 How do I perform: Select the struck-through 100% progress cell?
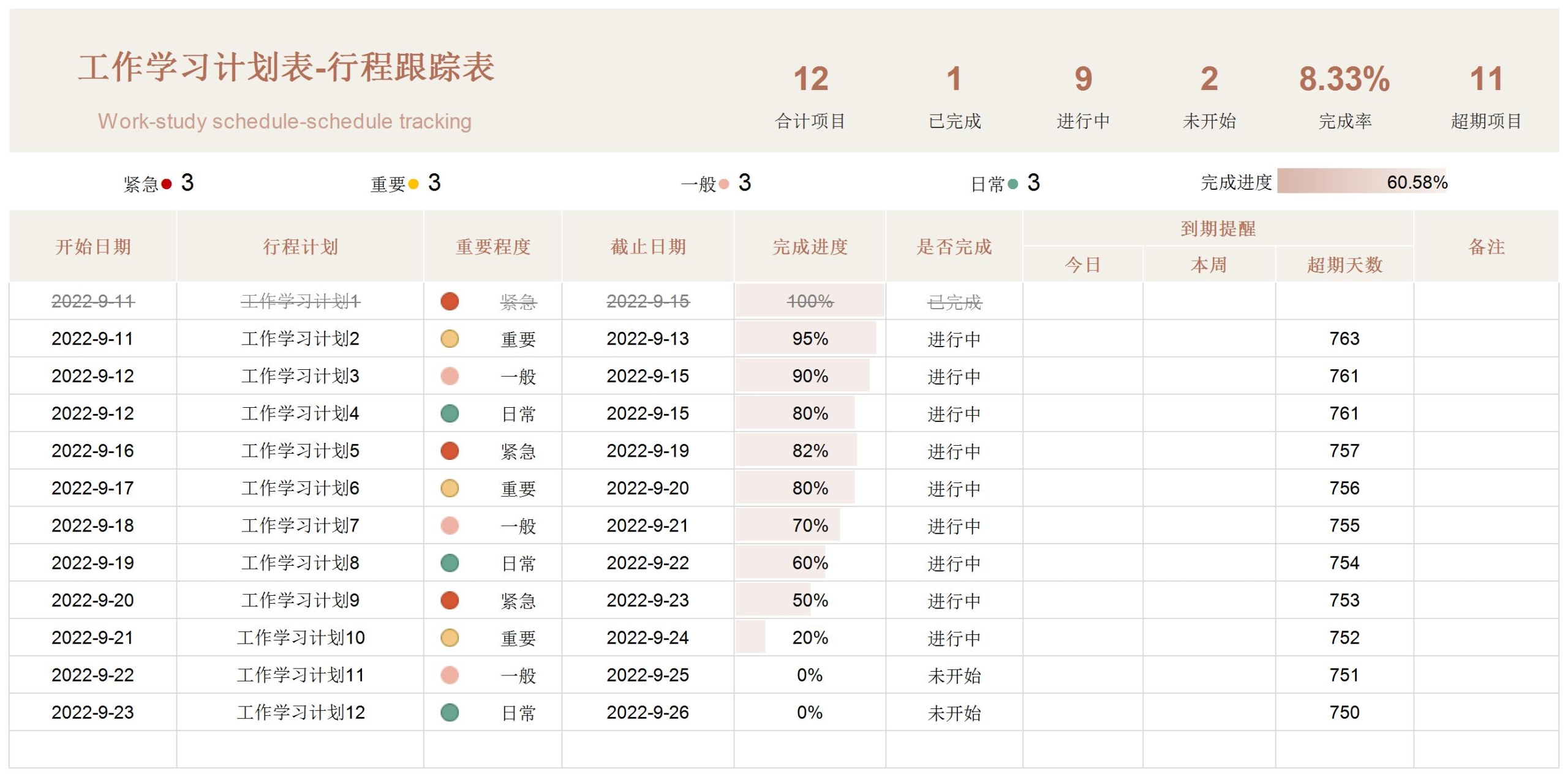(x=810, y=301)
